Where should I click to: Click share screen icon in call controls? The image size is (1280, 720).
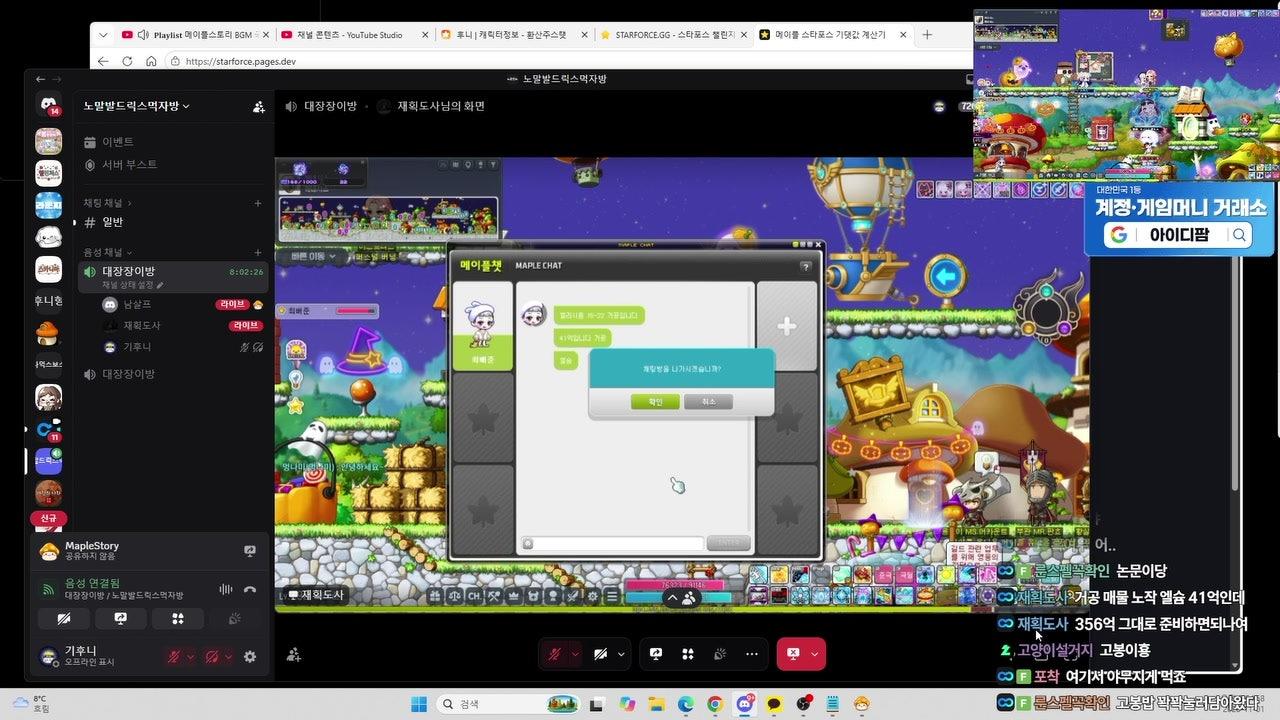coord(656,654)
